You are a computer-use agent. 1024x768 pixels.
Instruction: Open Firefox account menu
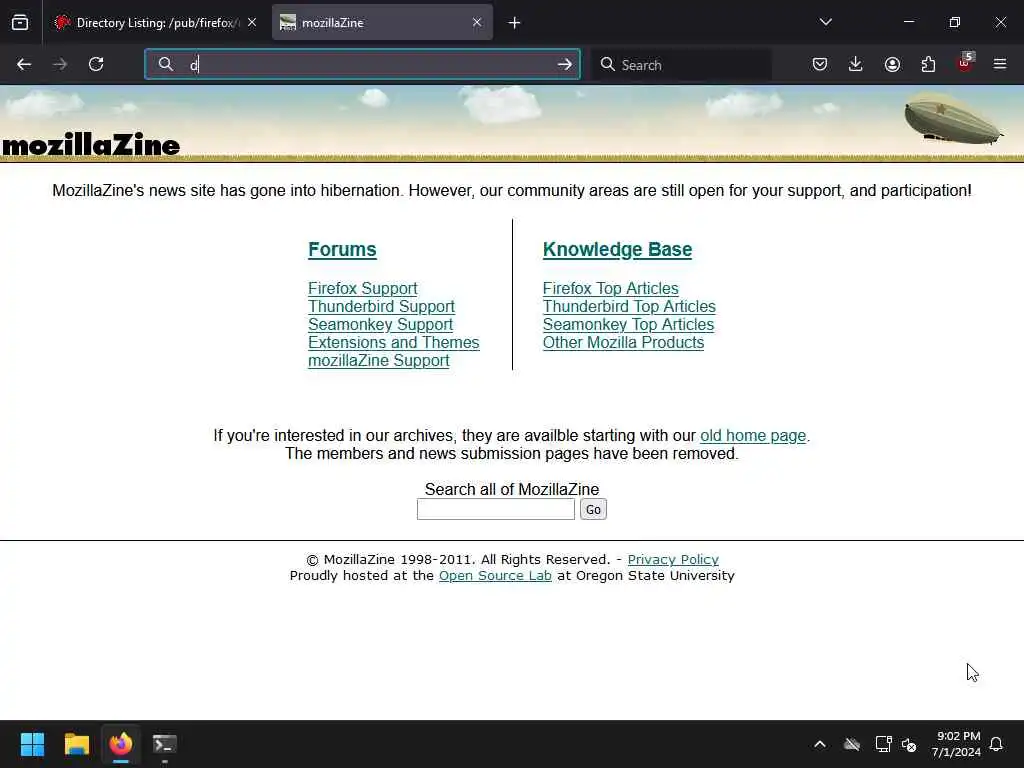pos(892,64)
